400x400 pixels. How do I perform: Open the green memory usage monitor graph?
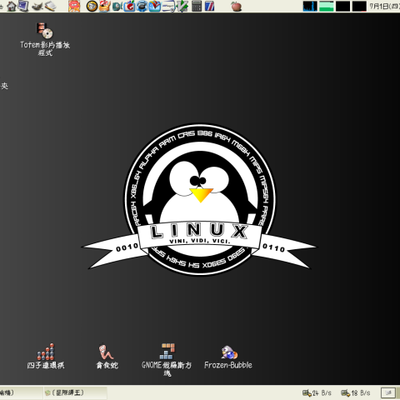coord(327,6)
